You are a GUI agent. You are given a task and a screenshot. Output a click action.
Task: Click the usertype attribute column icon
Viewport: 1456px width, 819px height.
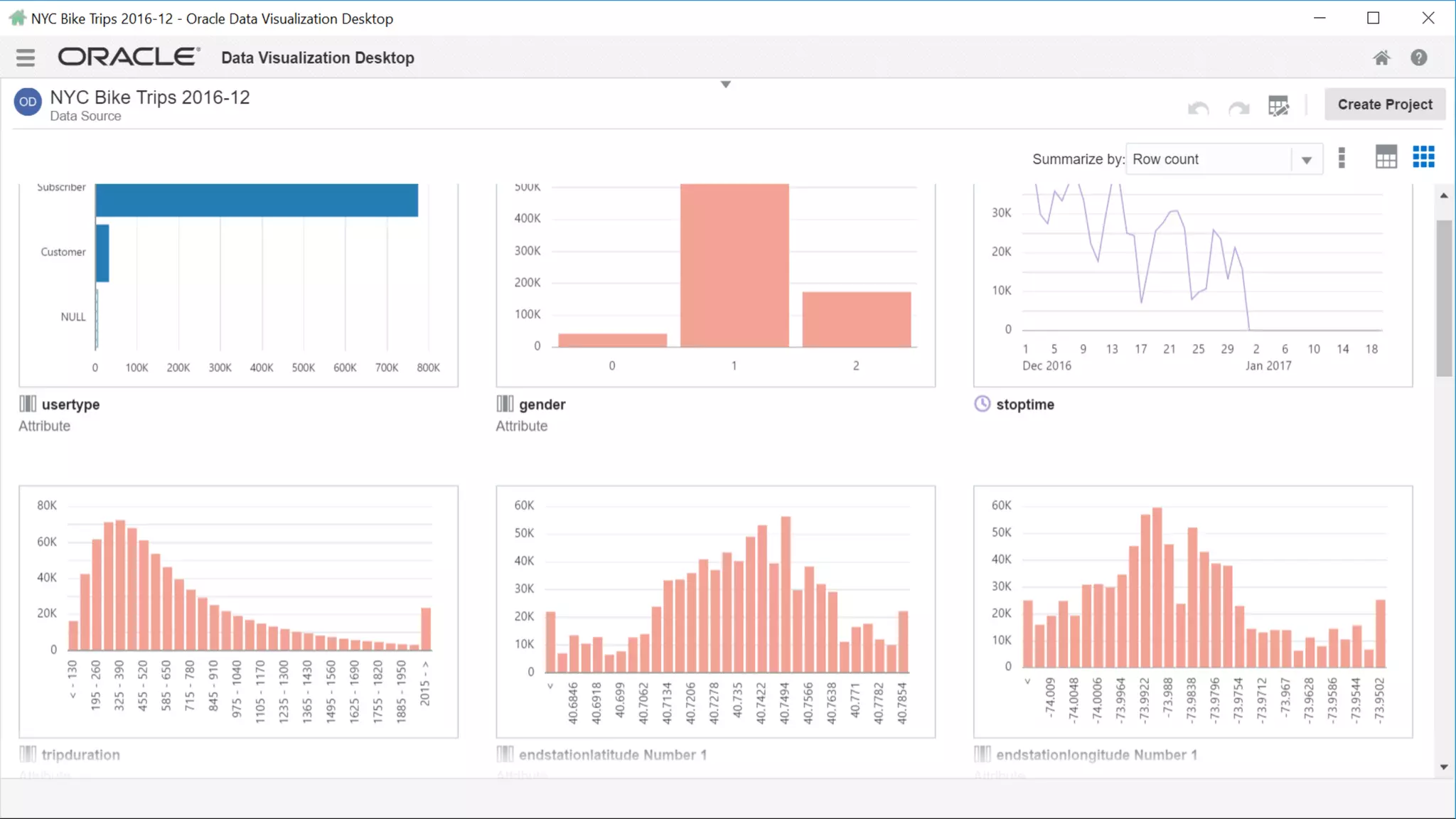pos(28,404)
